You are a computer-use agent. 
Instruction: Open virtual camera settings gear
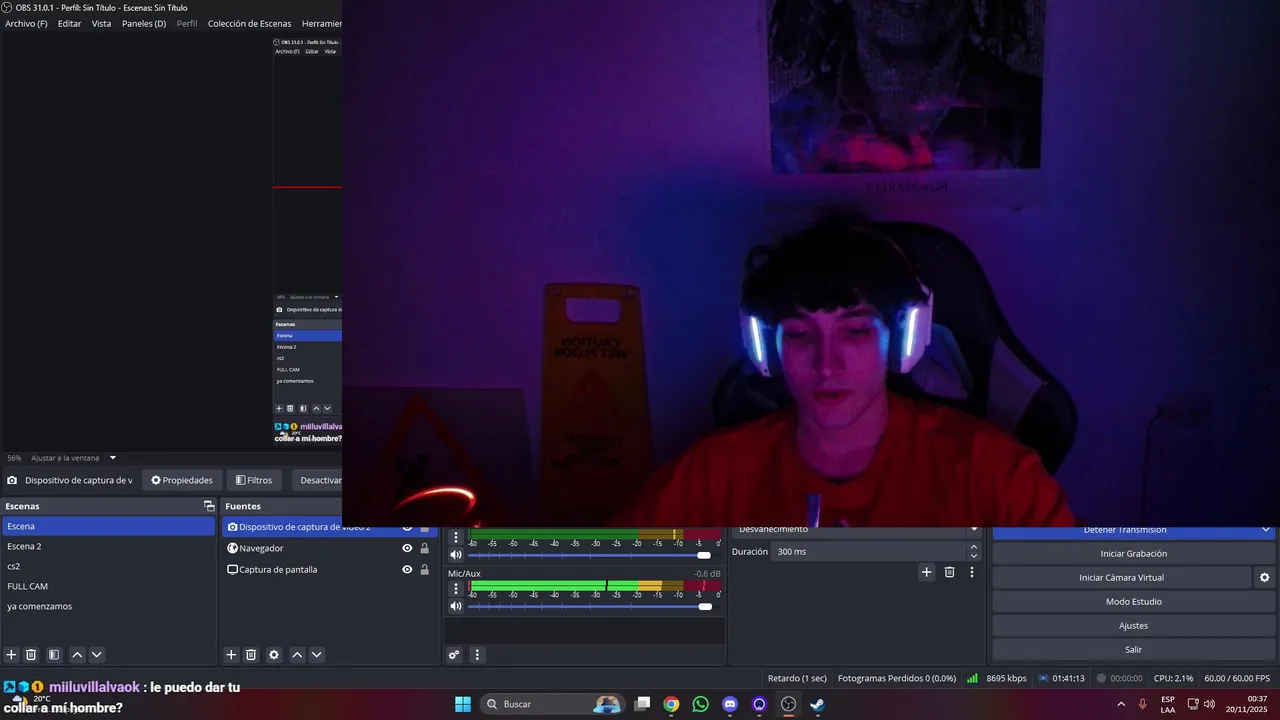1264,577
